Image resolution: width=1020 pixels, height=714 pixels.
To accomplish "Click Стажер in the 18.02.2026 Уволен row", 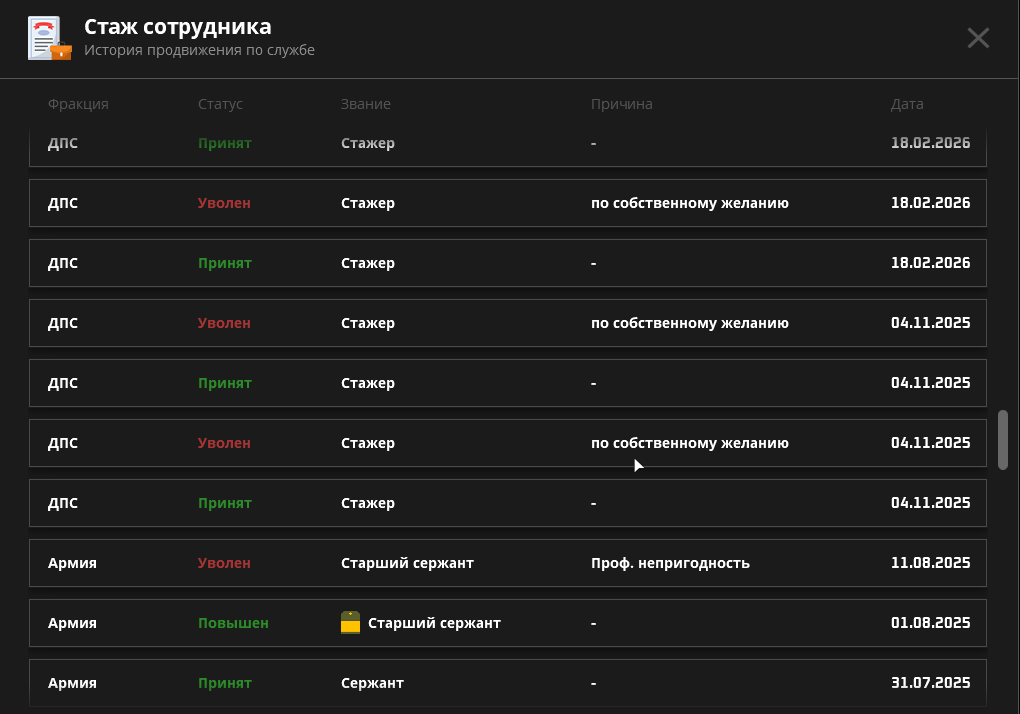I will [x=368, y=203].
